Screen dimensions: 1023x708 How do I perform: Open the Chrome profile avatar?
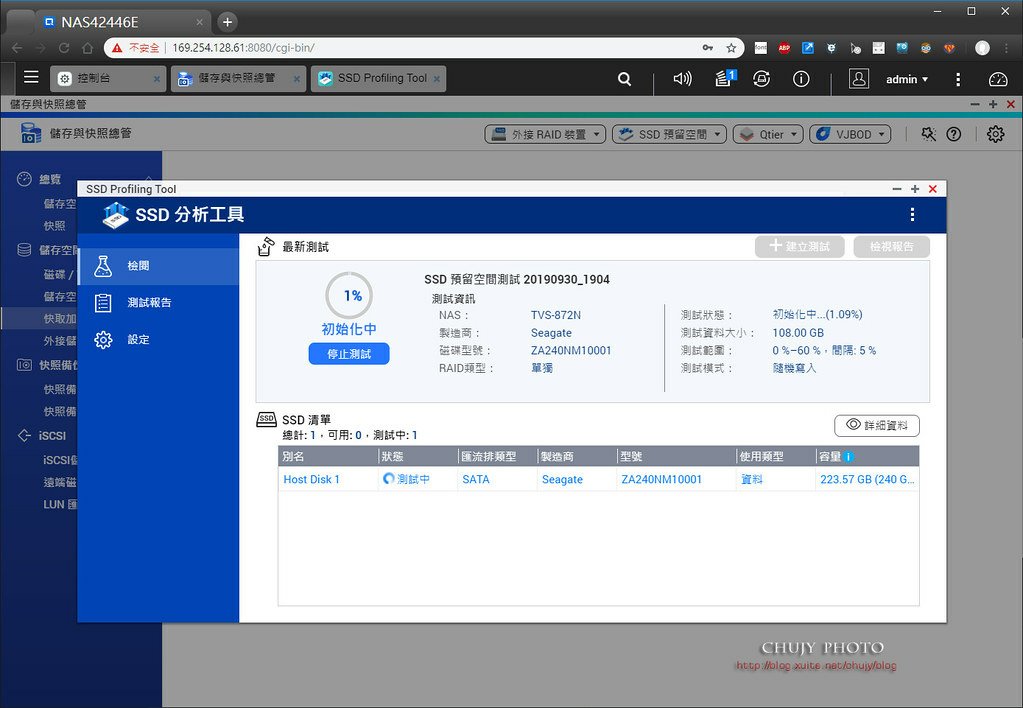982,48
